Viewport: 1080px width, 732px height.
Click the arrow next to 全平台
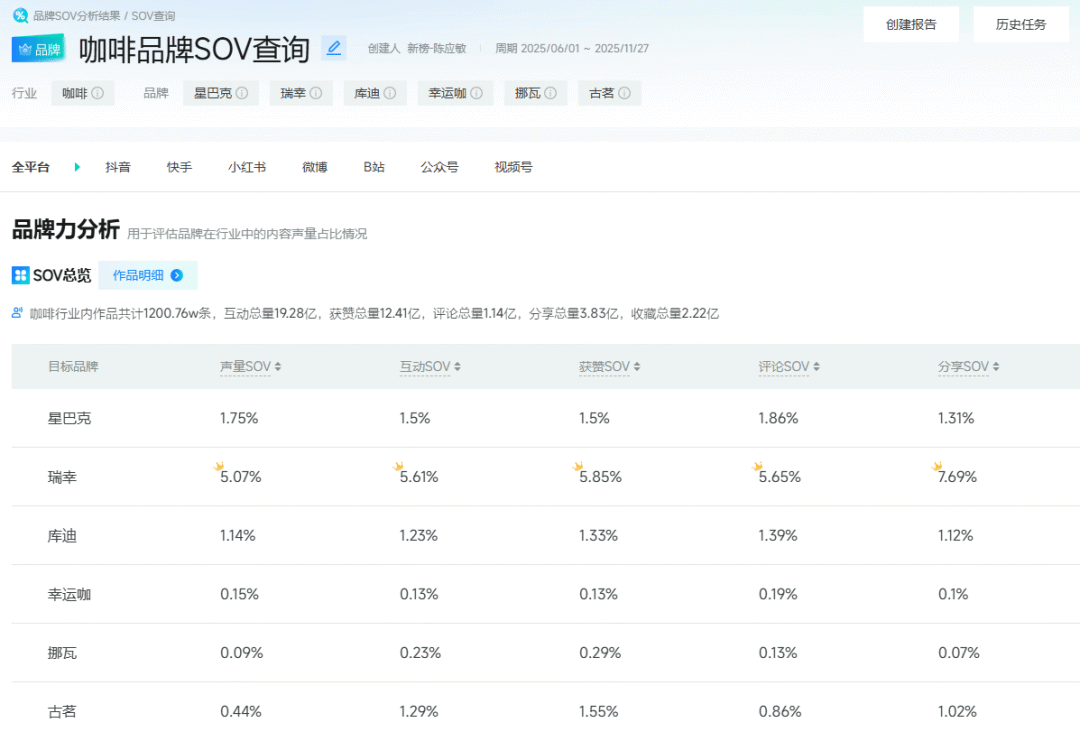pos(77,167)
